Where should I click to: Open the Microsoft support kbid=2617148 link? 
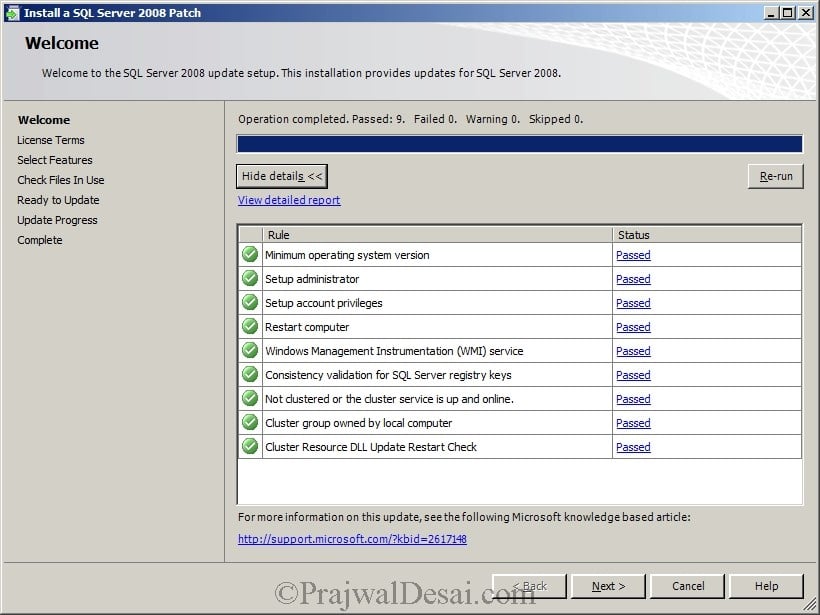(352, 539)
